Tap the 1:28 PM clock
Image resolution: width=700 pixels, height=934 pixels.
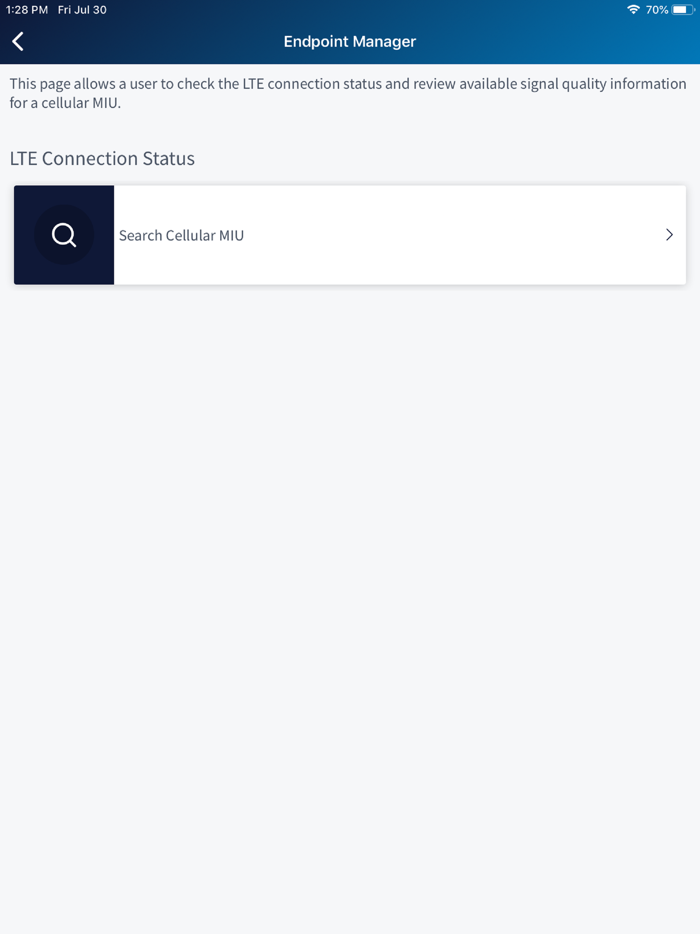click(27, 10)
